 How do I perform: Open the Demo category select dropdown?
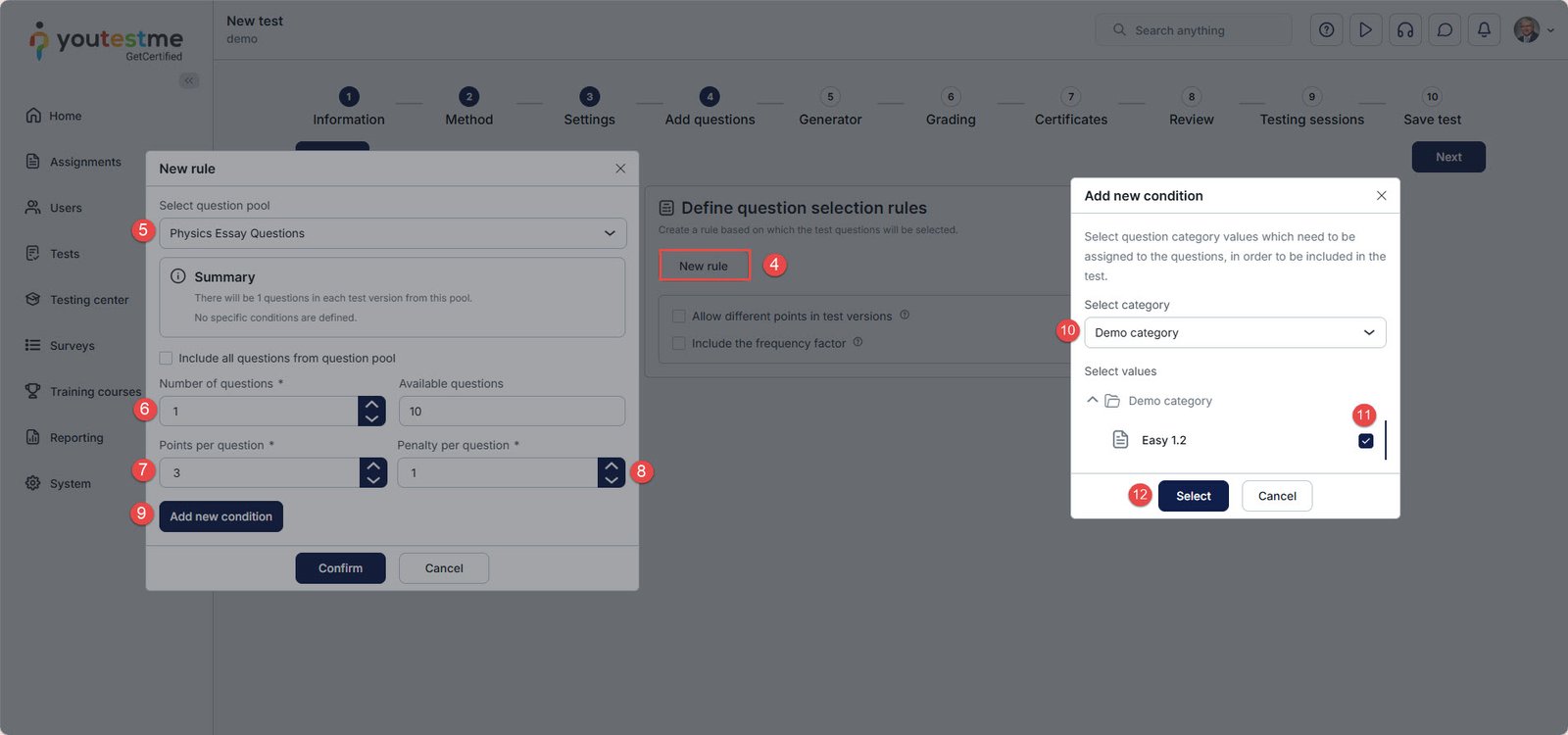[1234, 333]
